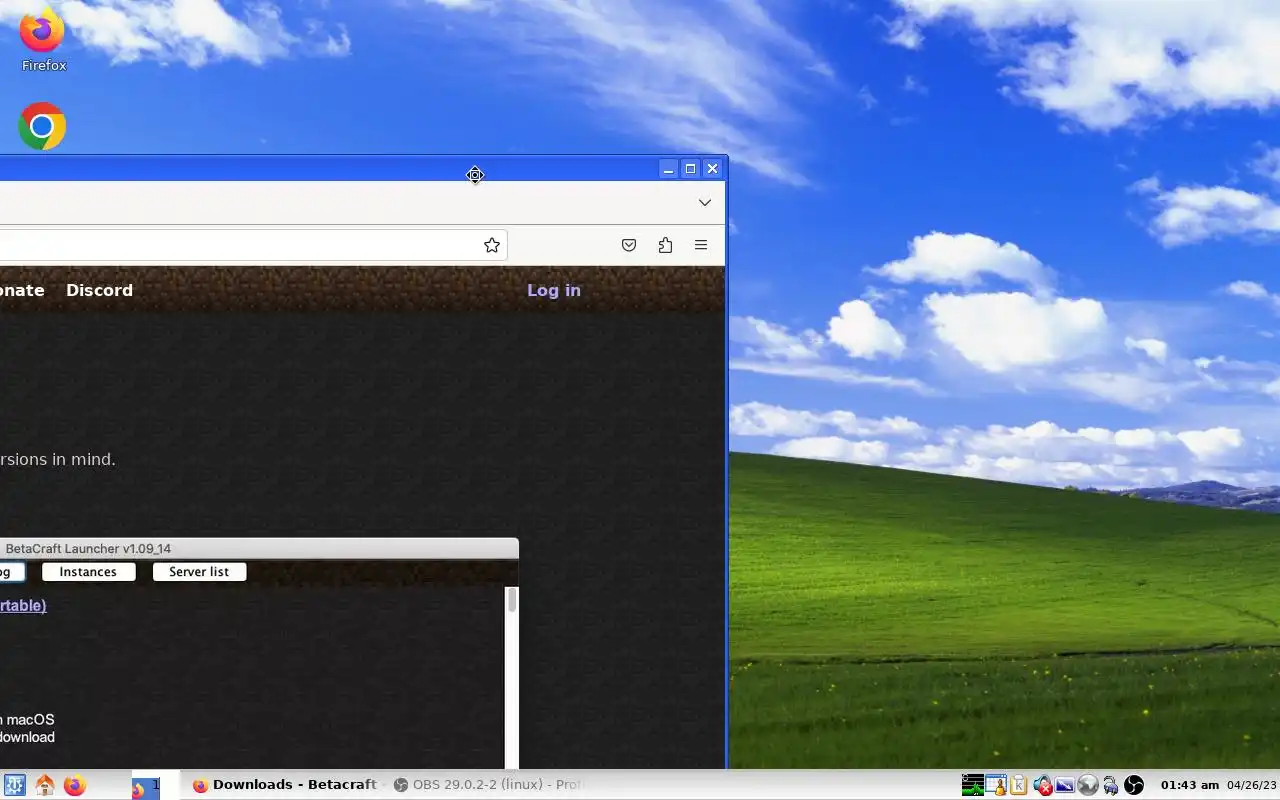
Task: Click the Server list button
Action: click(199, 572)
